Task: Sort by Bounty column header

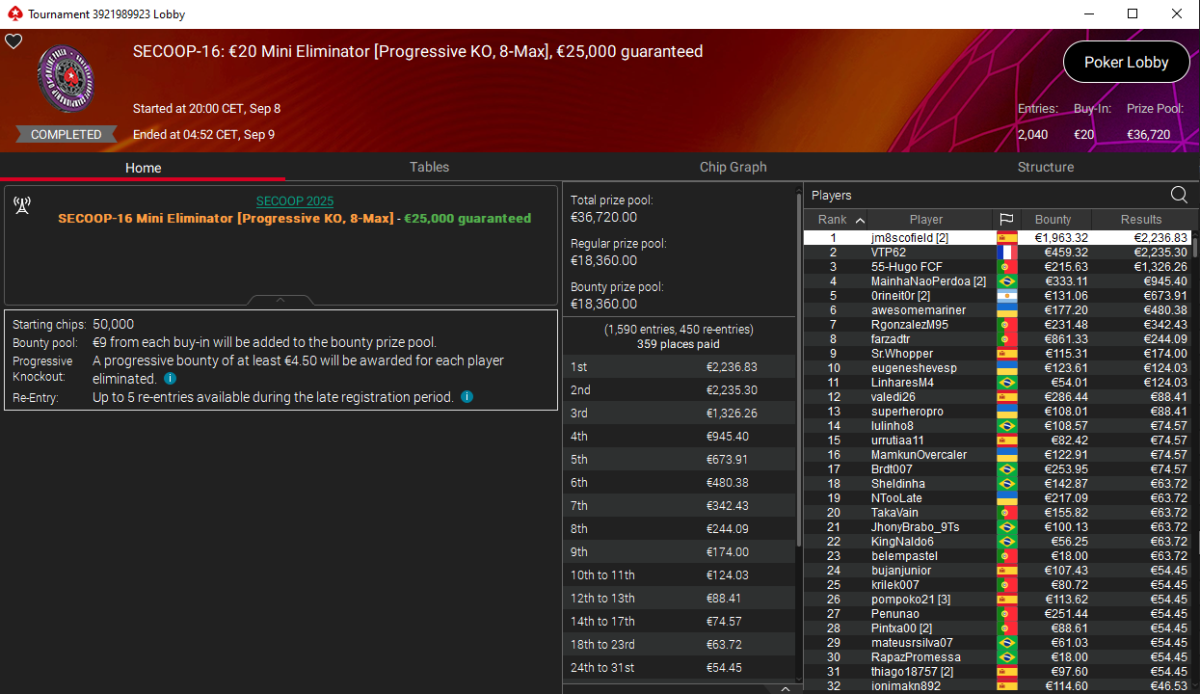Action: [x=1053, y=219]
